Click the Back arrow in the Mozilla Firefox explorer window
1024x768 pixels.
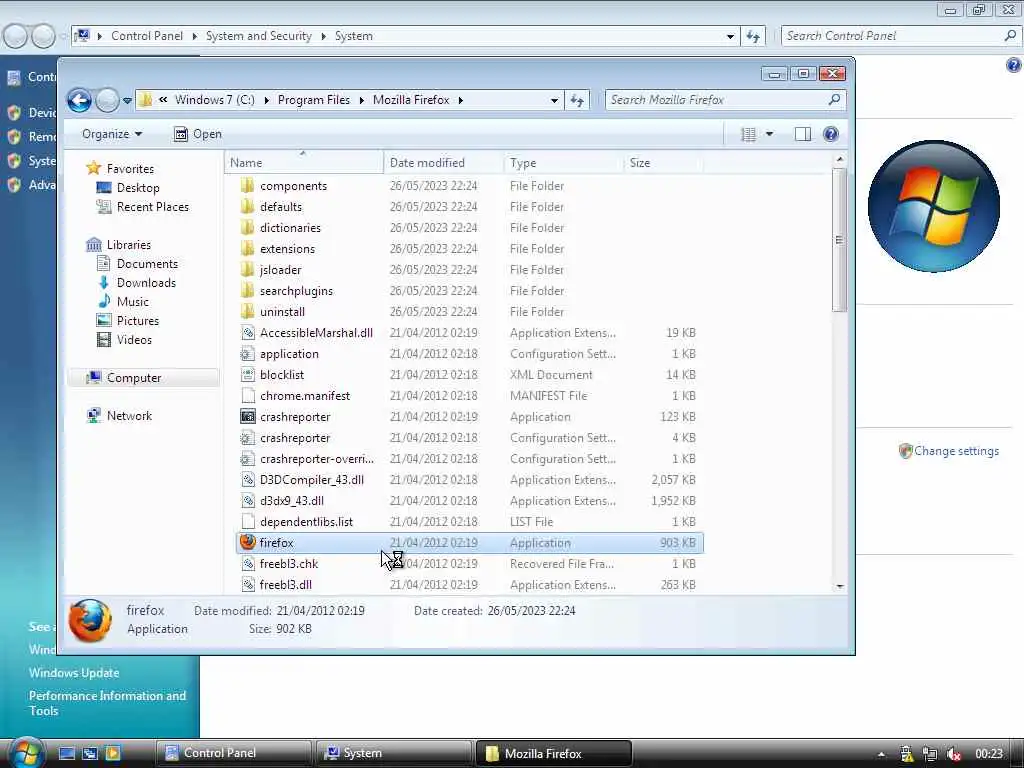coord(80,101)
